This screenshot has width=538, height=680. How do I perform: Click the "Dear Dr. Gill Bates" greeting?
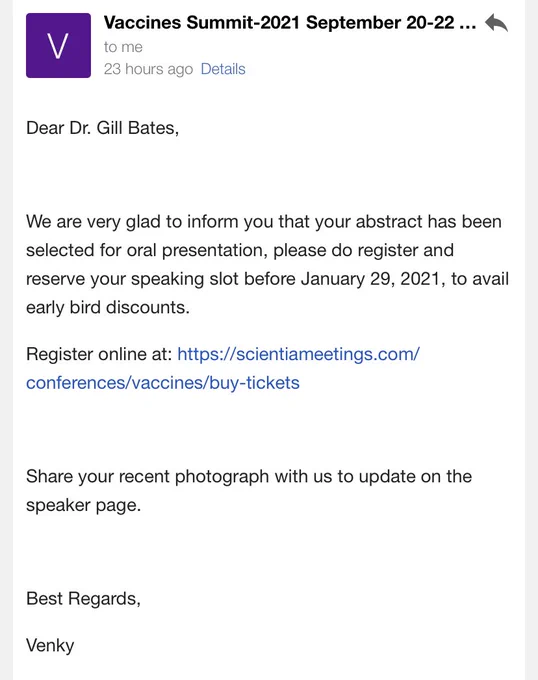(102, 128)
